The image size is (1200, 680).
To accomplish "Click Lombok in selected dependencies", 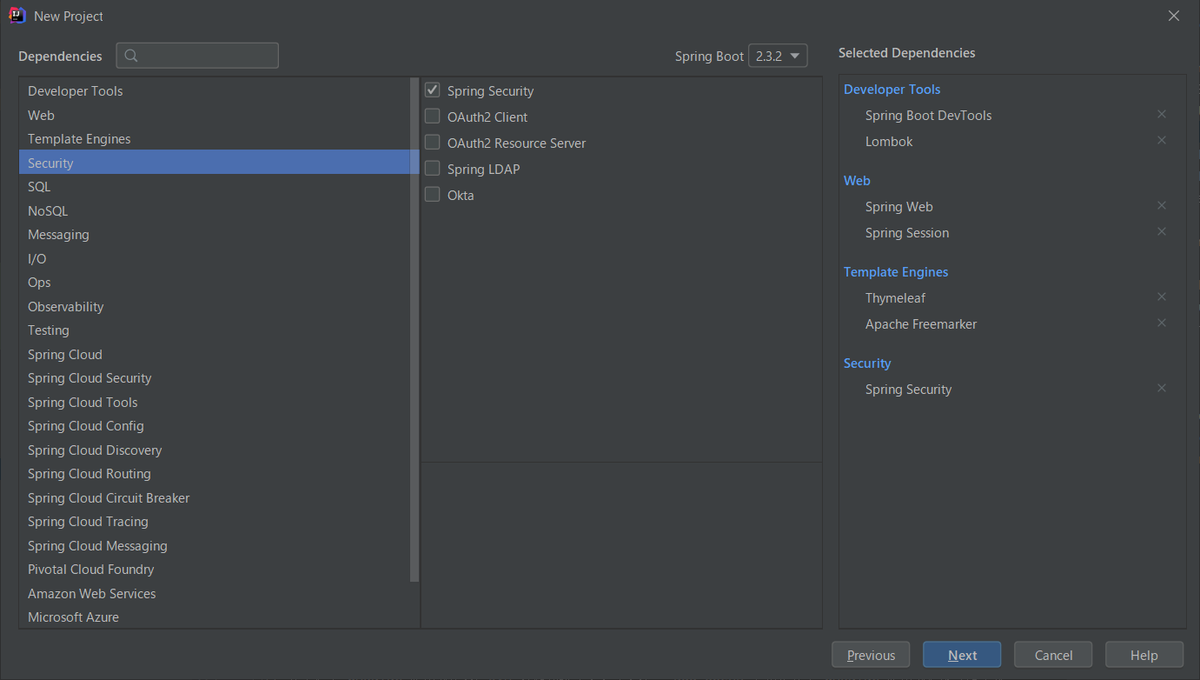I will [x=889, y=141].
